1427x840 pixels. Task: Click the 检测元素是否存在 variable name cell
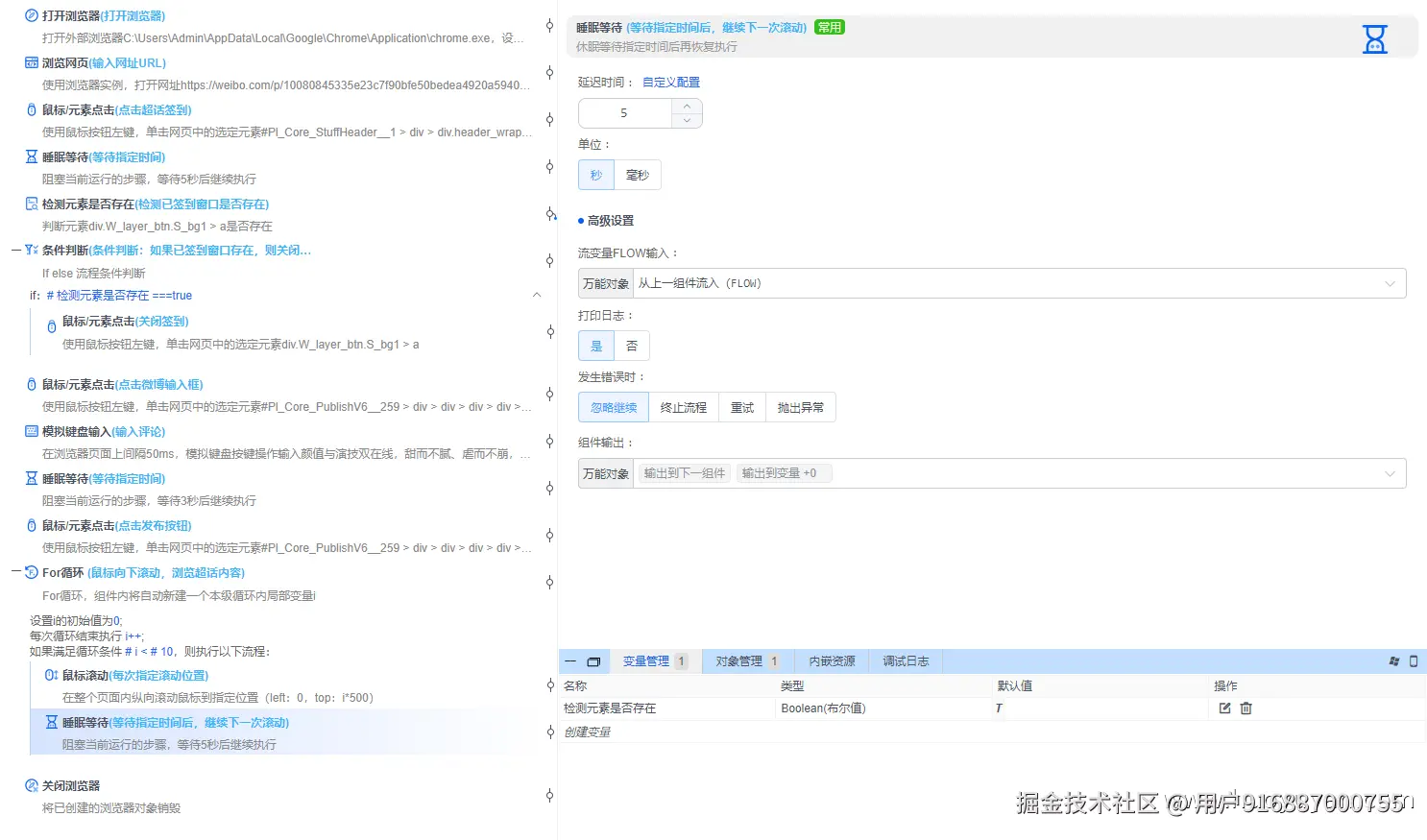[610, 708]
